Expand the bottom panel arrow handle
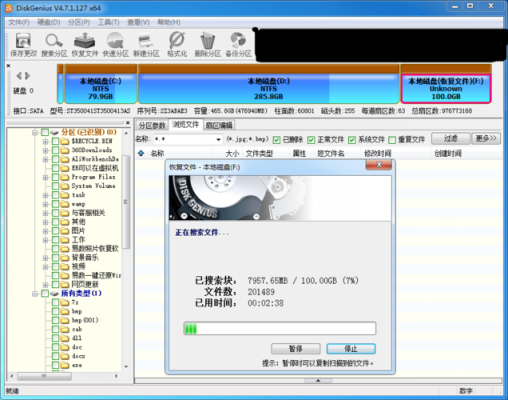Viewport: 508px width, 400px height. pos(318,380)
